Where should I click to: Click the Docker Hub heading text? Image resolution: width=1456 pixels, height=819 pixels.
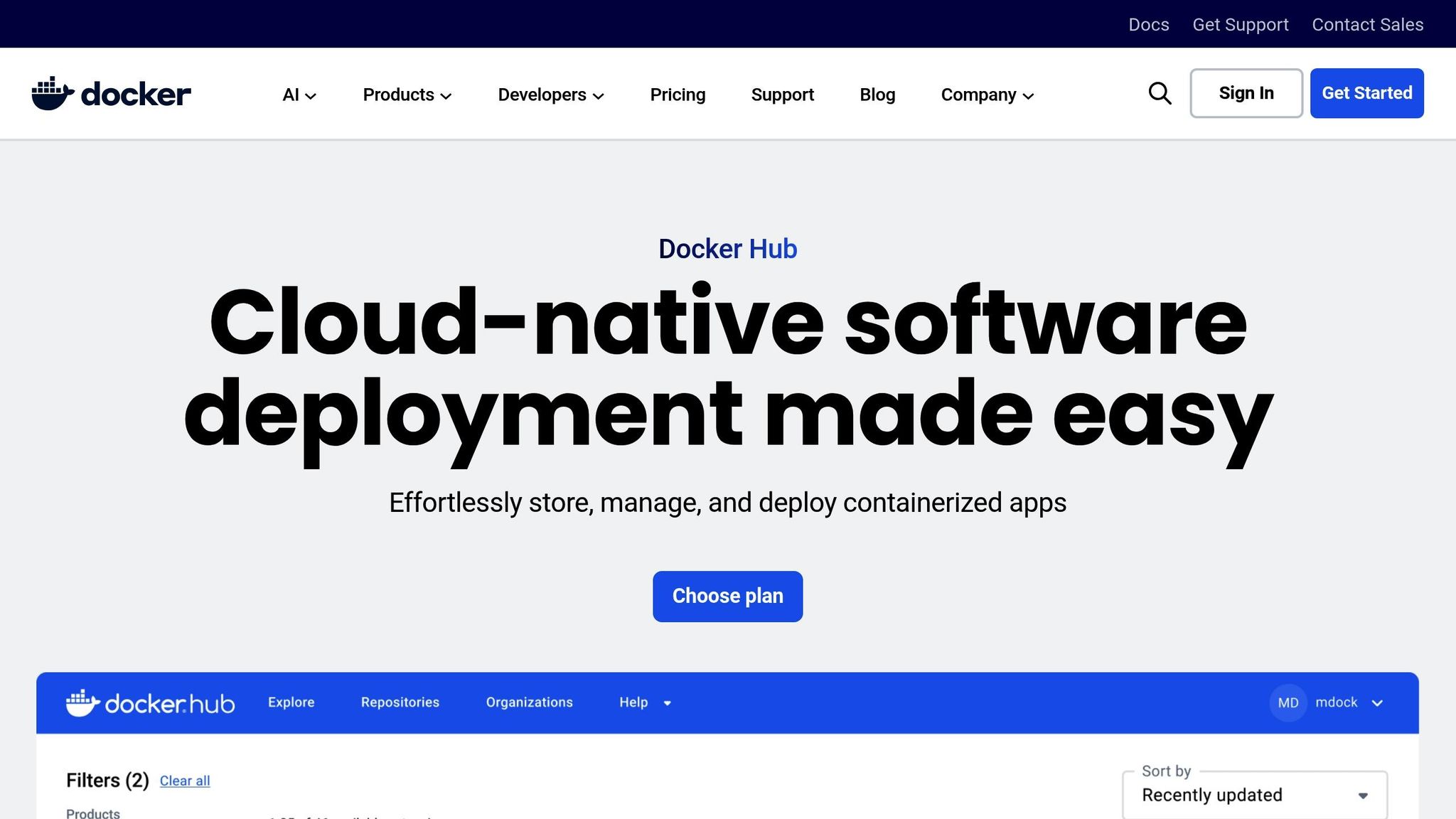728,249
